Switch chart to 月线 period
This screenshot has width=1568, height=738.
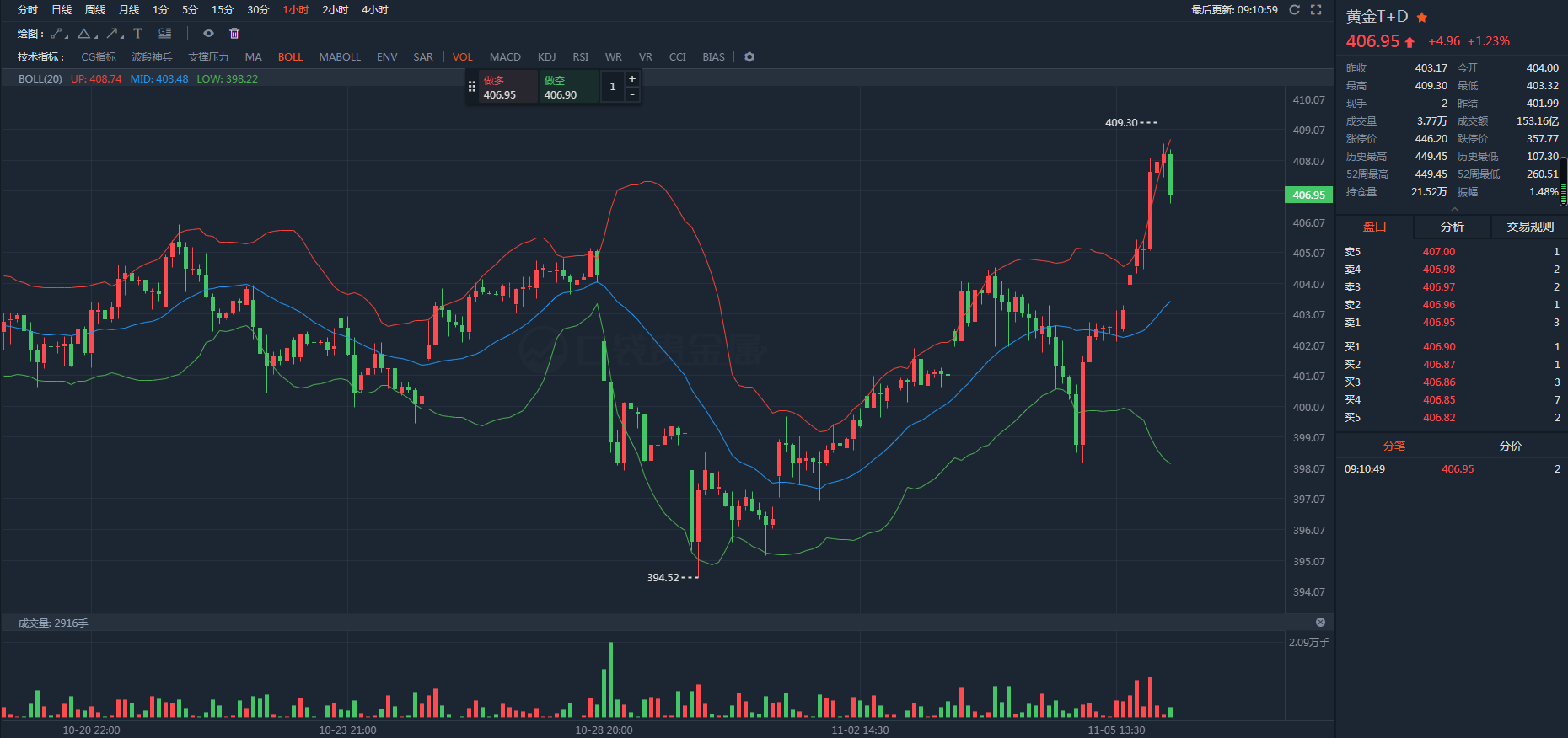click(129, 10)
